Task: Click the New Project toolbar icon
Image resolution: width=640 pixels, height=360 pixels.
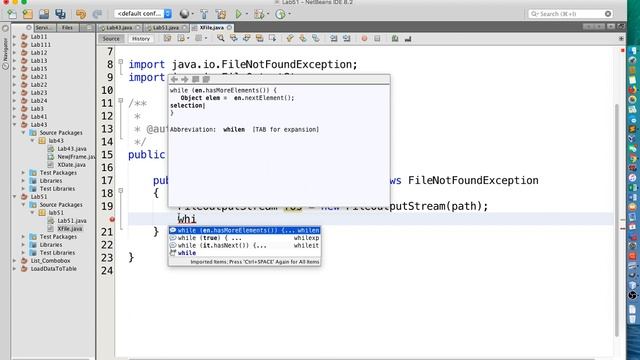Action: 28,14
